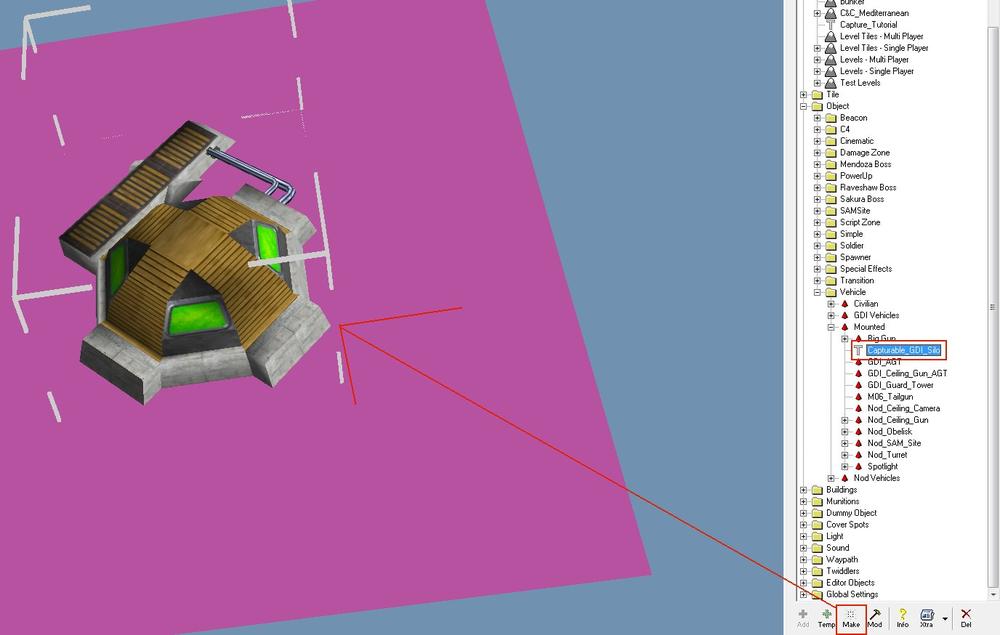Click the red cone icon beside GDI_AGT
This screenshot has width=1000, height=635.
(858, 361)
